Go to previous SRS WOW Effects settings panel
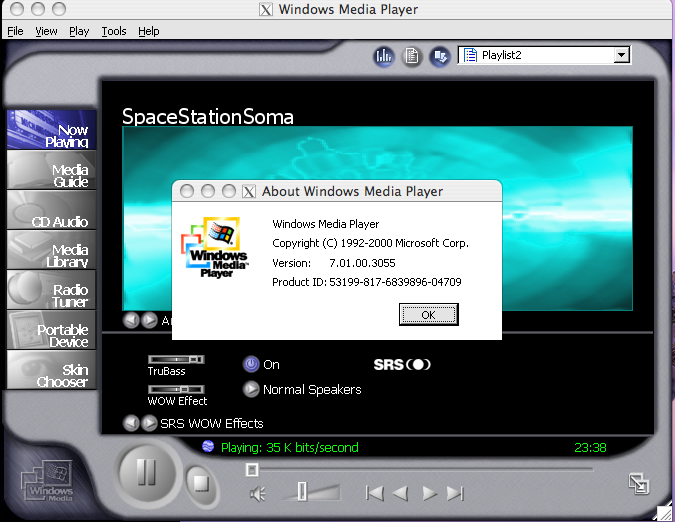This screenshot has width=675, height=522. coord(131,423)
